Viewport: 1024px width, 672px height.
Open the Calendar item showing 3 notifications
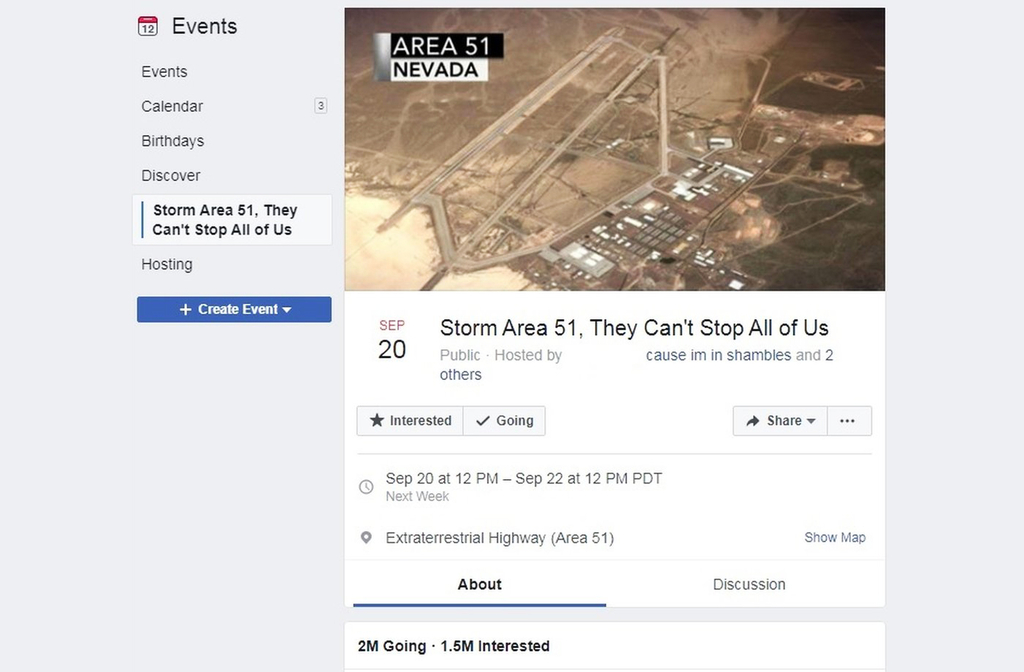[171, 106]
